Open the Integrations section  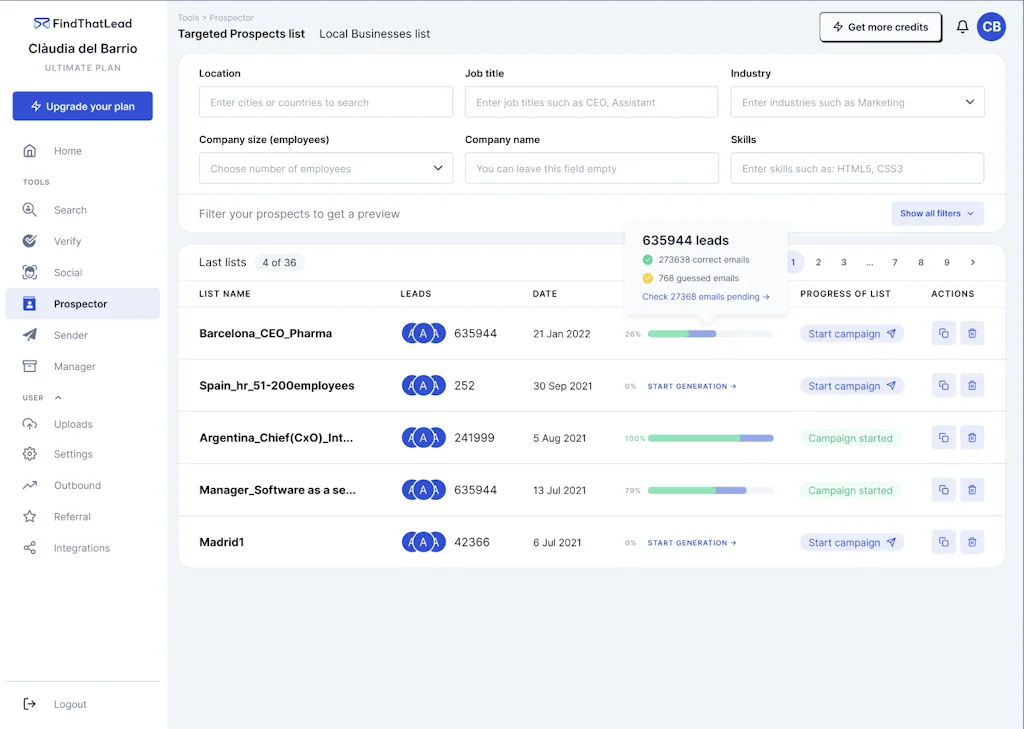coord(81,547)
